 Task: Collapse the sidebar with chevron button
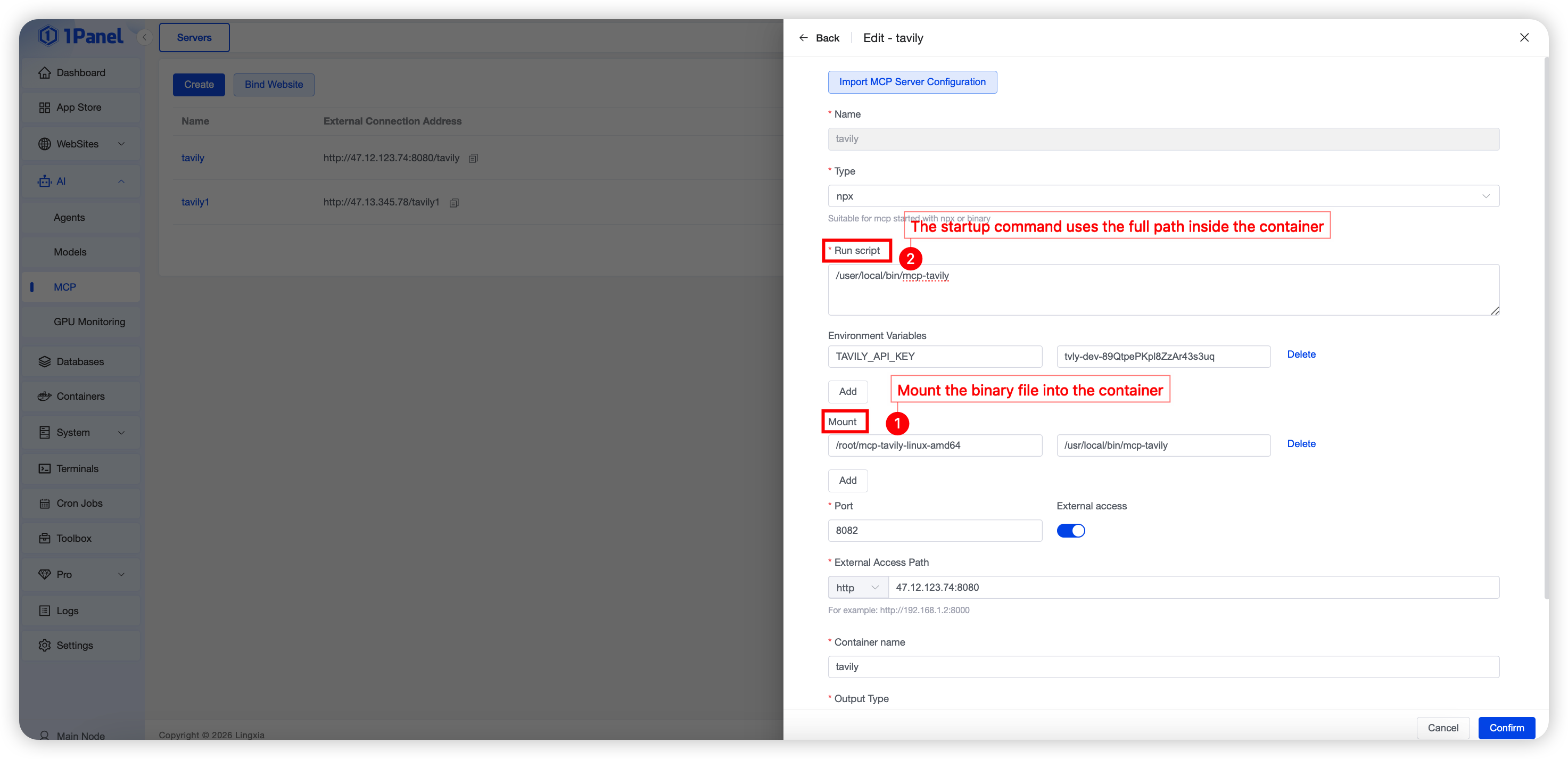click(144, 38)
